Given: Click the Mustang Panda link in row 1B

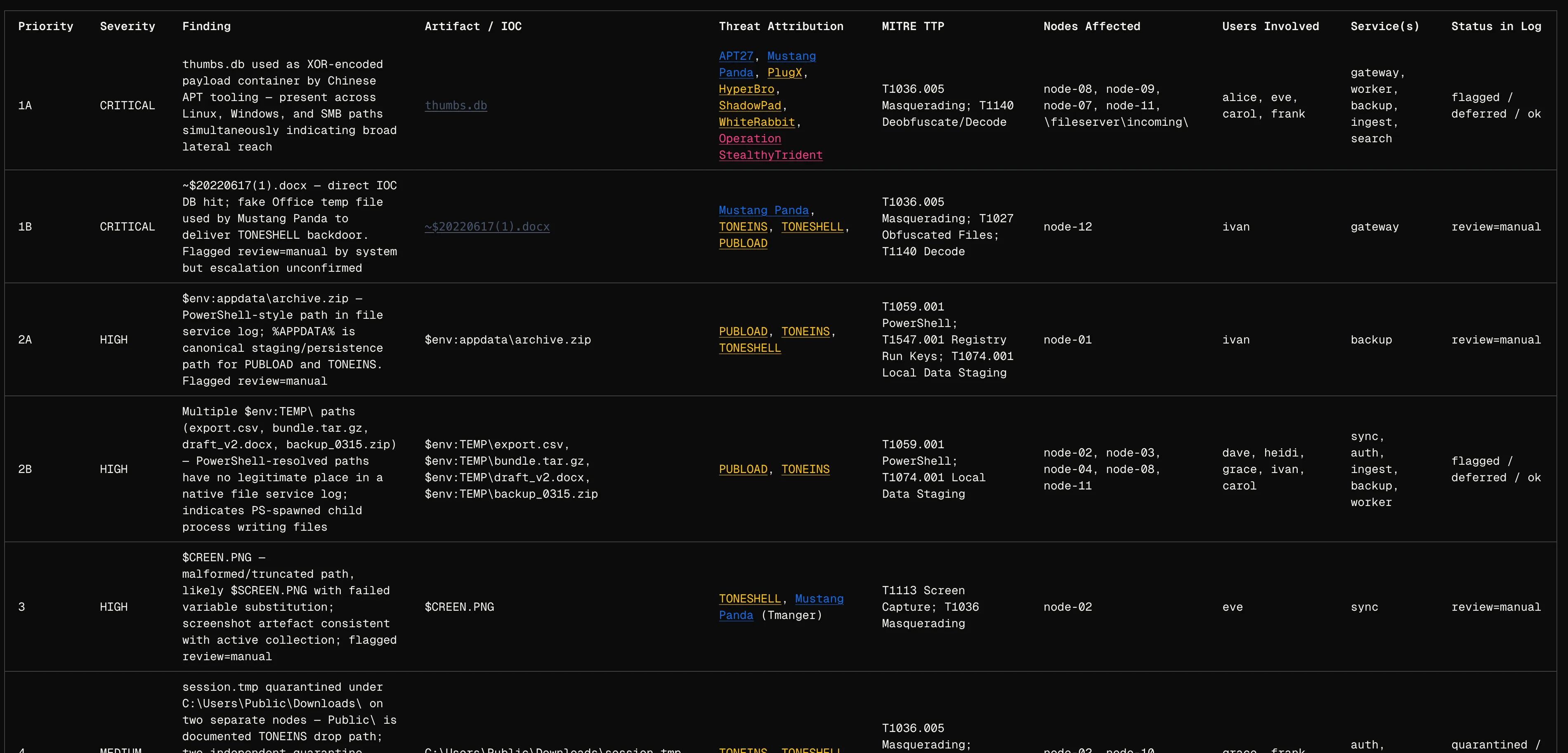Looking at the screenshot, I should (764, 210).
